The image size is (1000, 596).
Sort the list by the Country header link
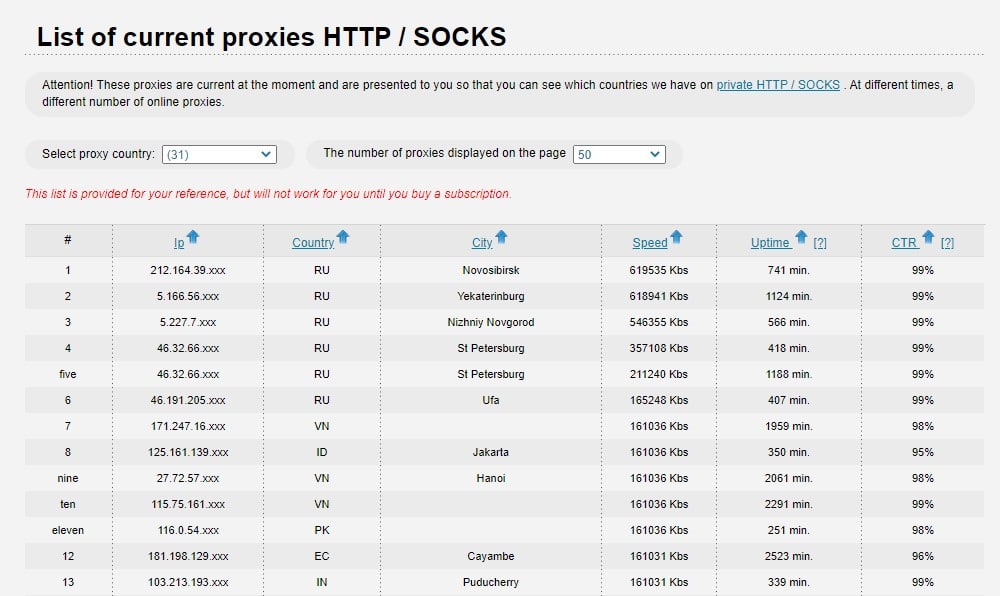click(x=313, y=243)
